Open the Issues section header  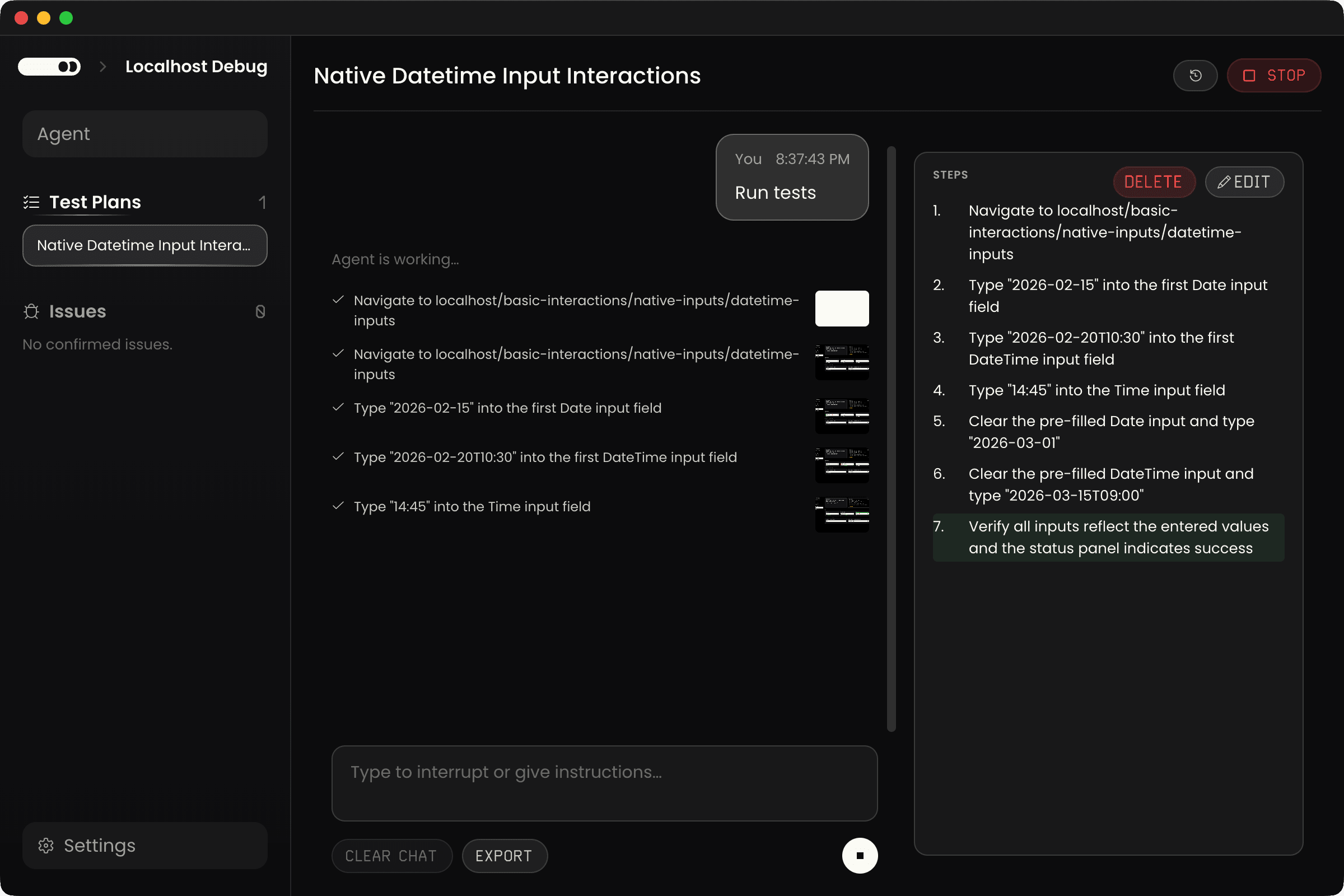(x=78, y=311)
